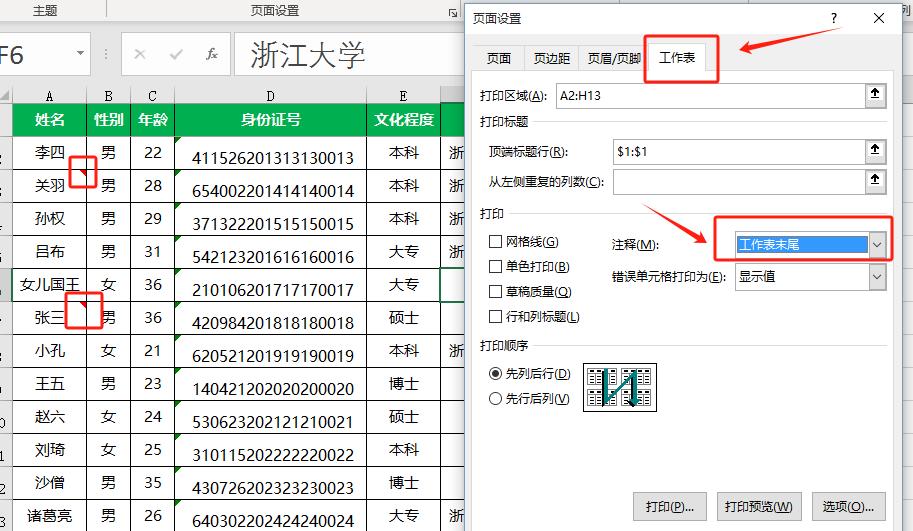Close the 页面设置 dialog
The image size is (913, 531).
(x=879, y=19)
